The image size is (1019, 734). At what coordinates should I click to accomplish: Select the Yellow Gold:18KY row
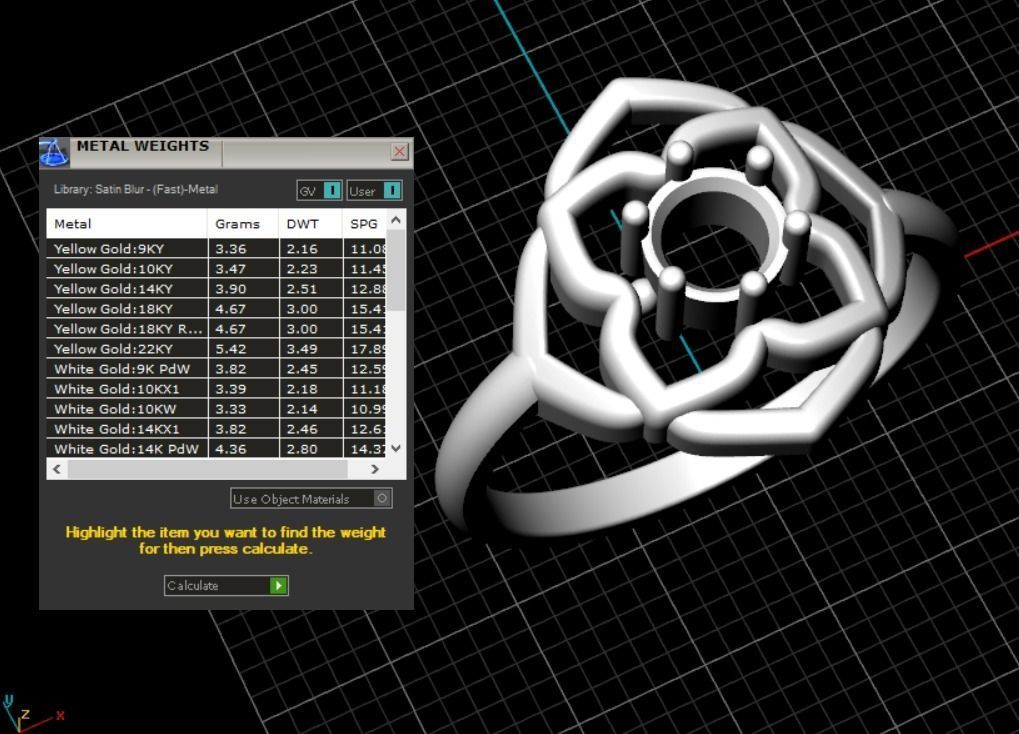216,309
